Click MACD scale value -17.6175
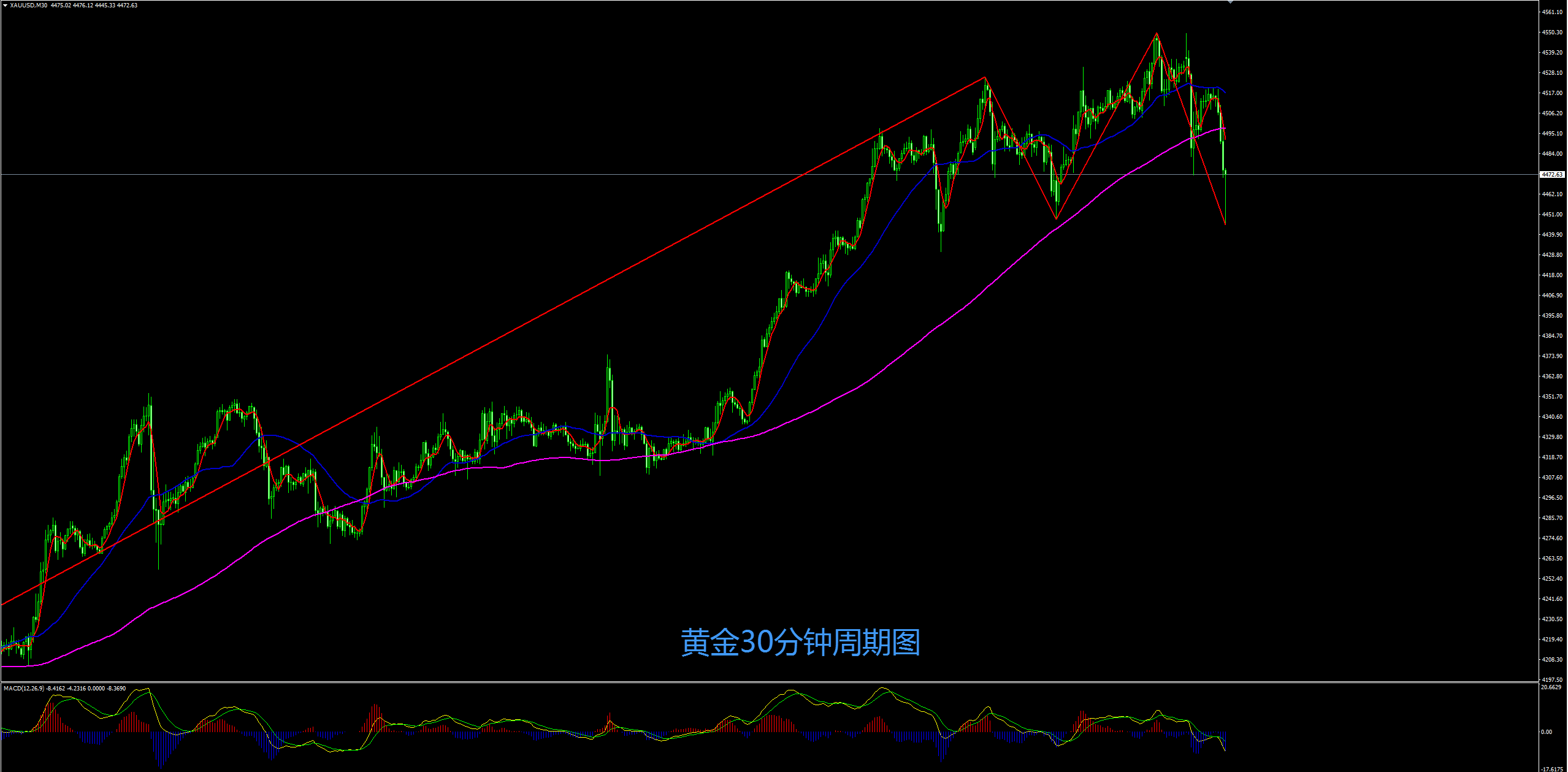Image resolution: width=1568 pixels, height=772 pixels. tap(1553, 769)
